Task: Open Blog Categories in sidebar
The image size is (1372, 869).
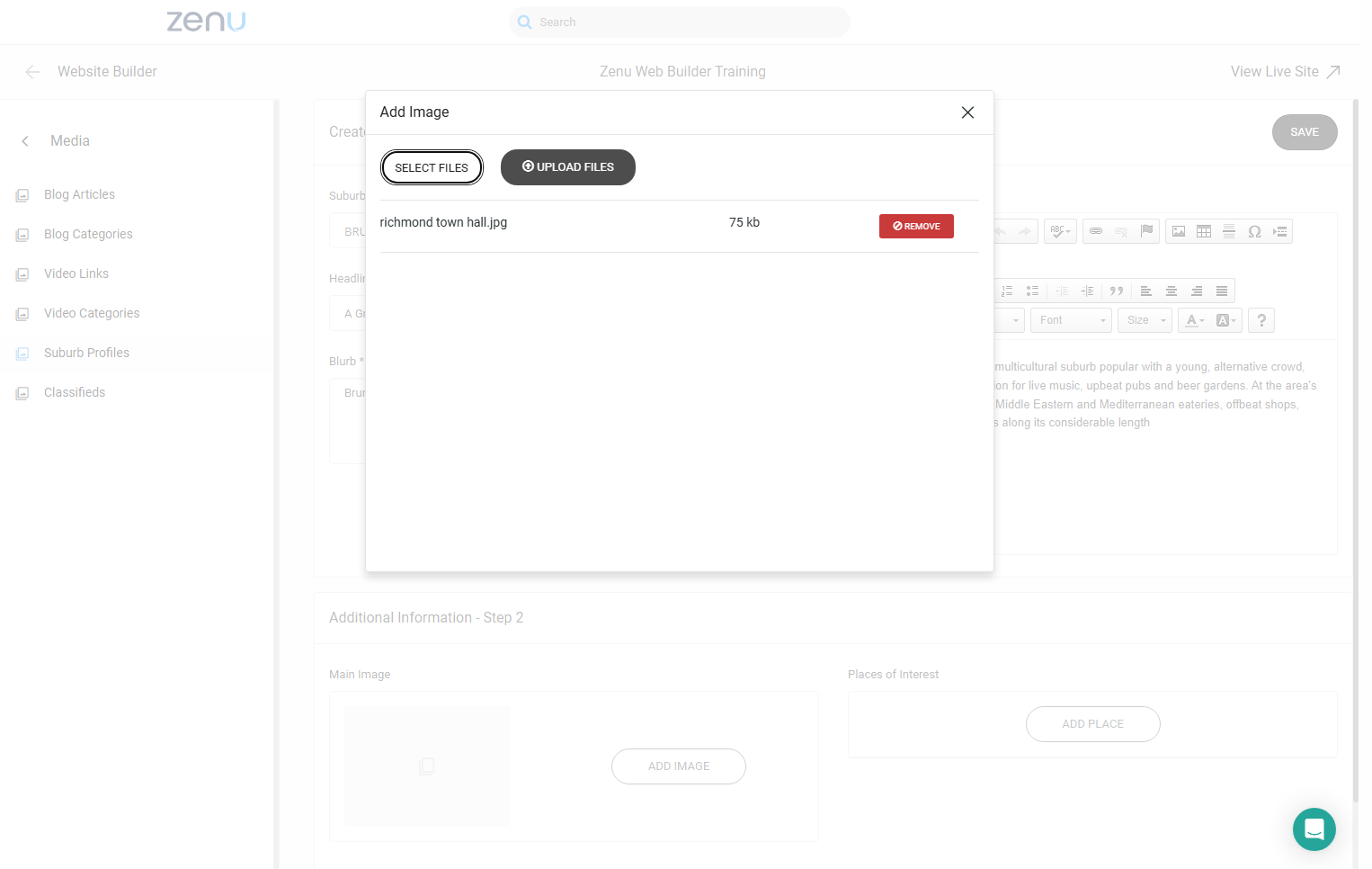Action: coord(88,234)
